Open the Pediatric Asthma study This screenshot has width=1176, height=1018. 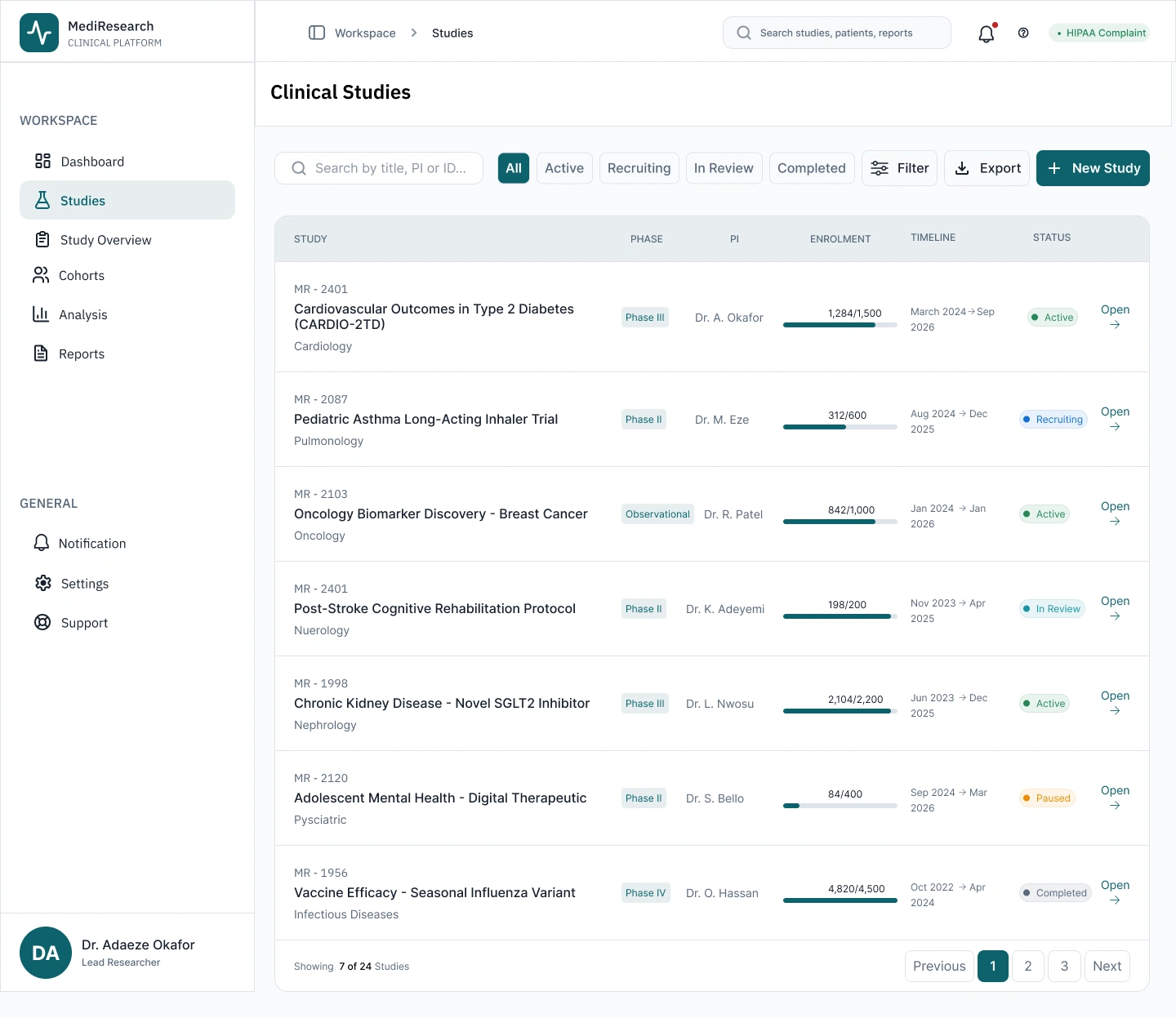(1115, 419)
